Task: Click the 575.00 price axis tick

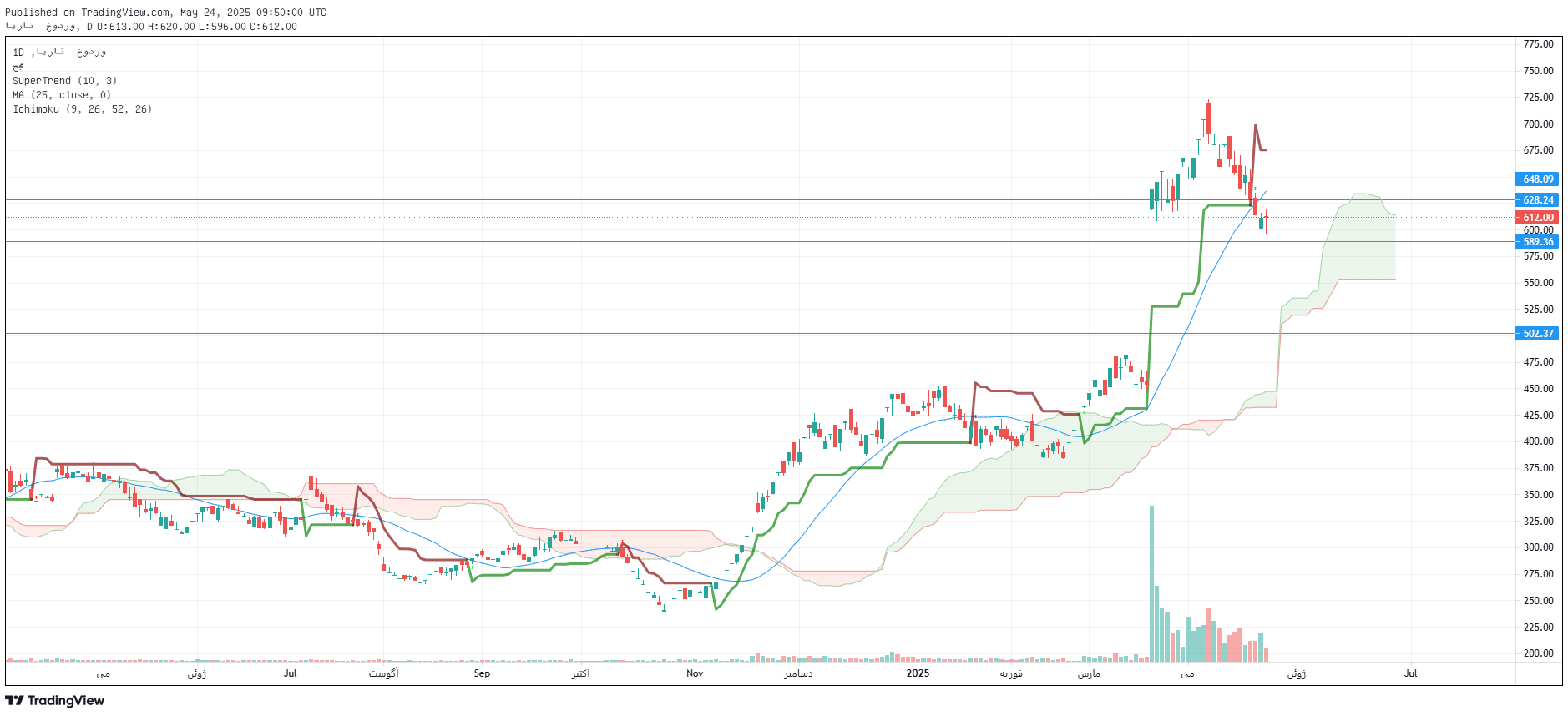Action: click(1538, 256)
